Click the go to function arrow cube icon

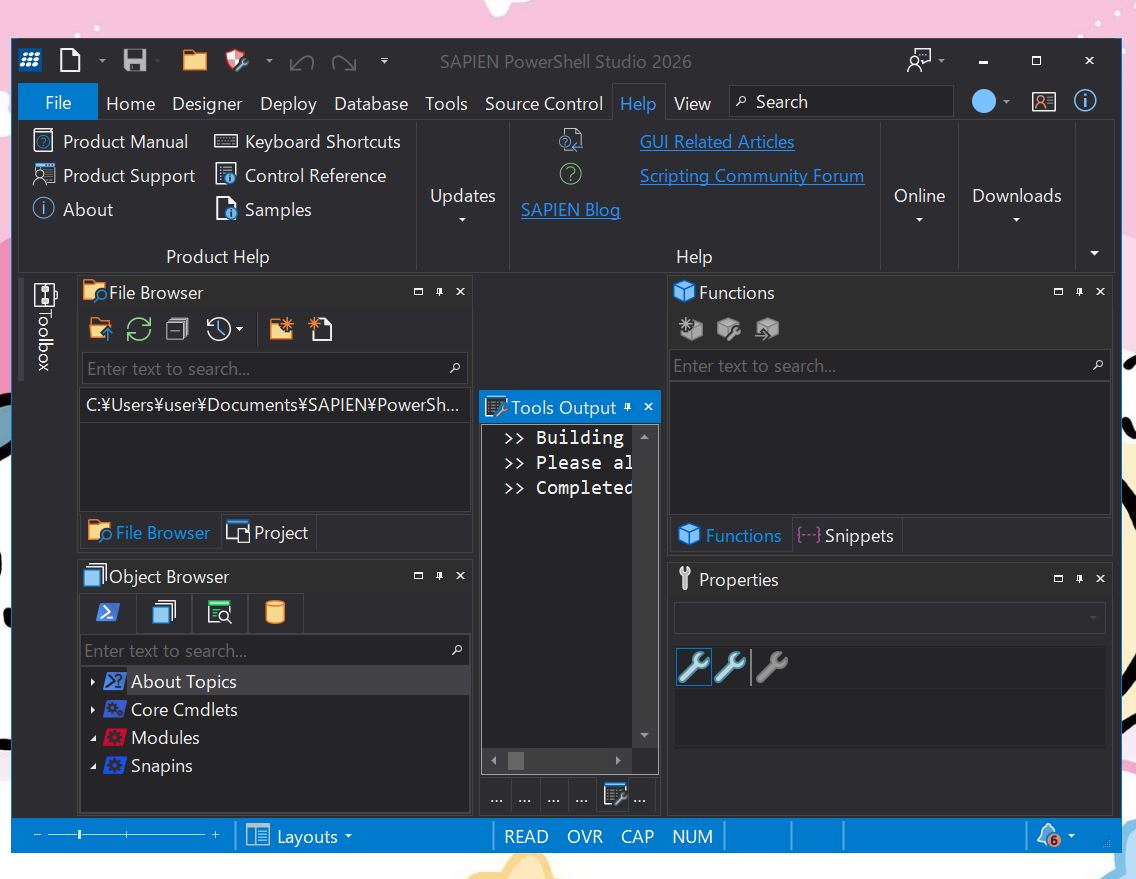(x=767, y=329)
